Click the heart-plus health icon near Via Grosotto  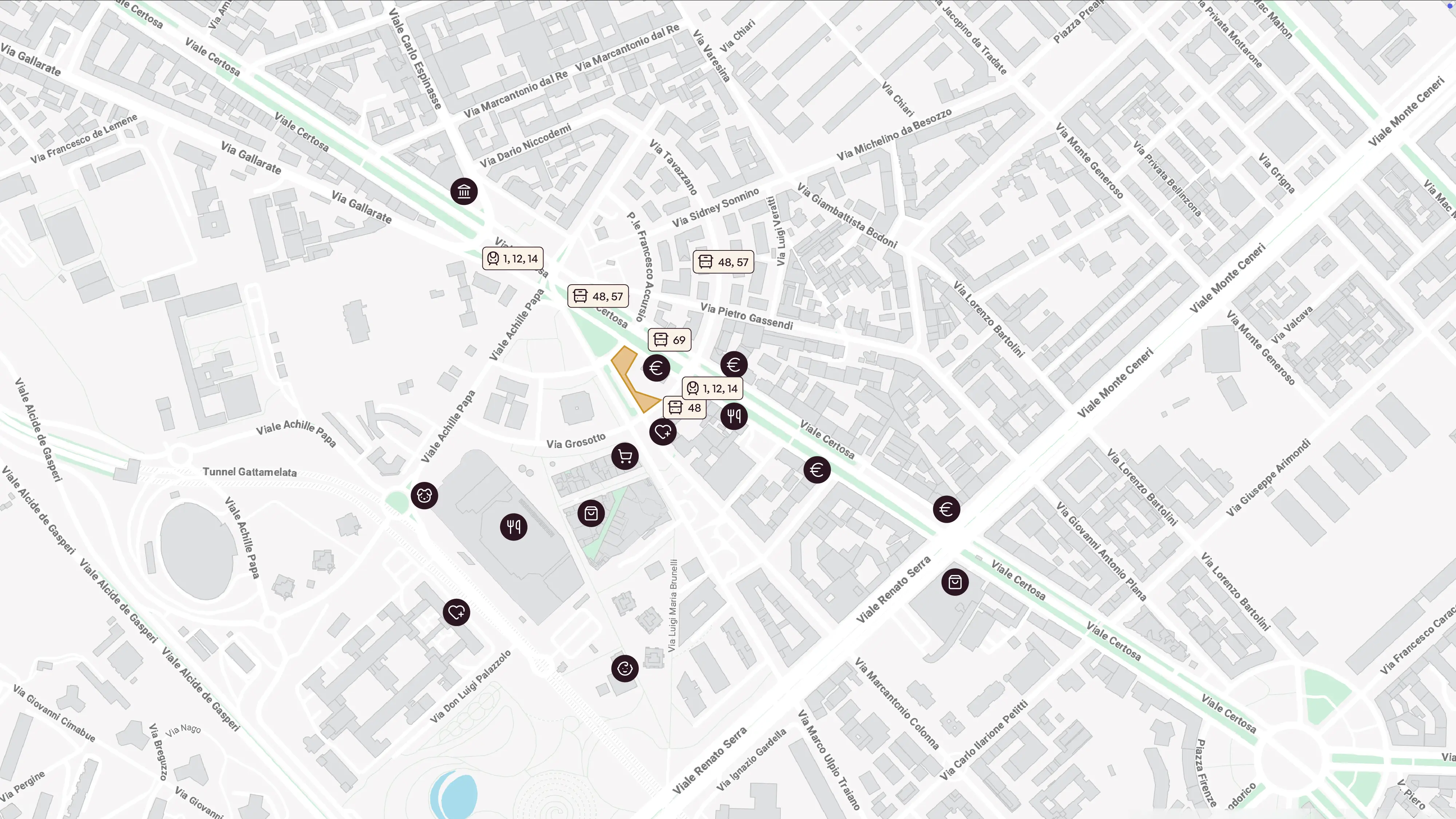663,432
